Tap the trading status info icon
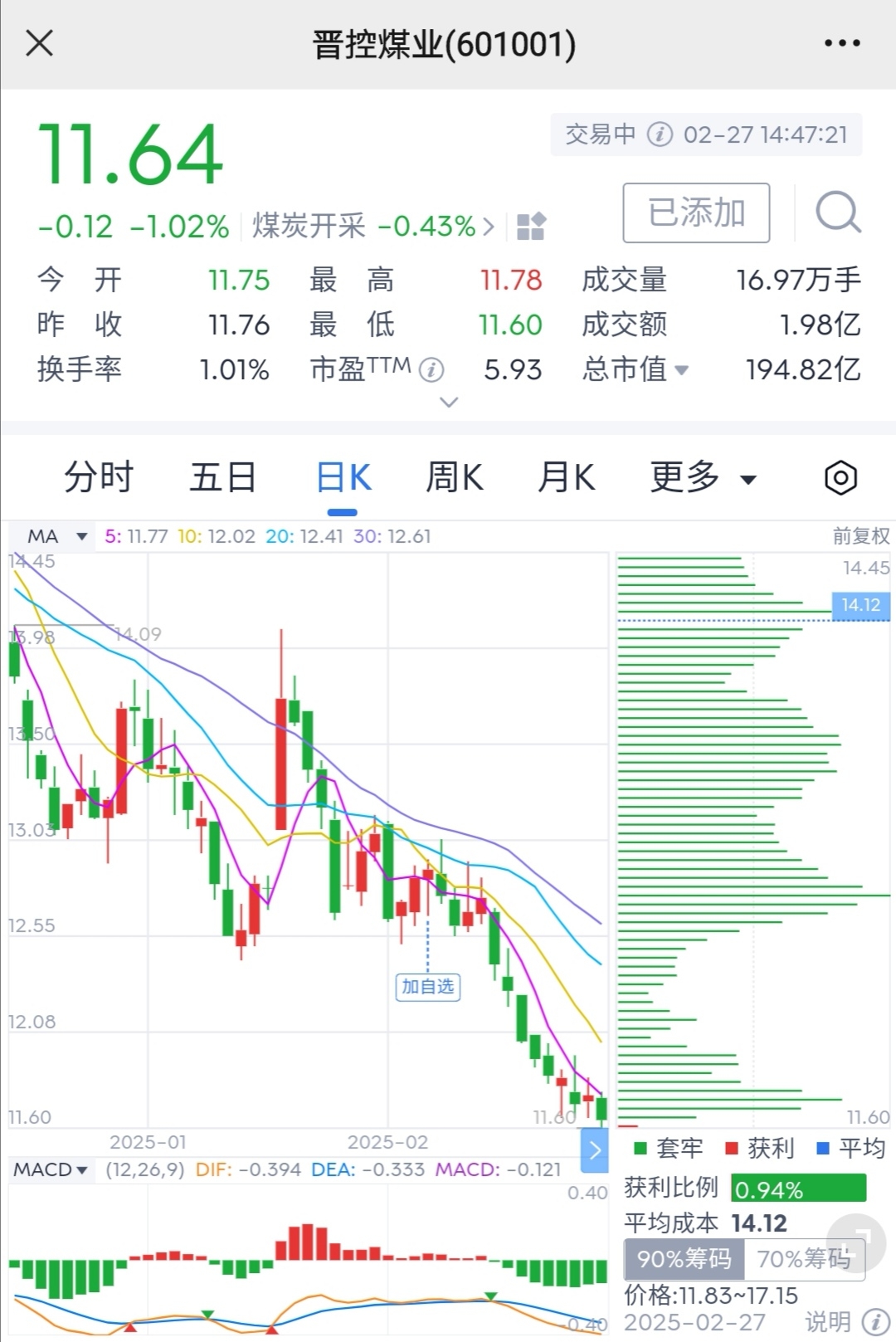The width and height of the screenshot is (896, 1342). 660,134
